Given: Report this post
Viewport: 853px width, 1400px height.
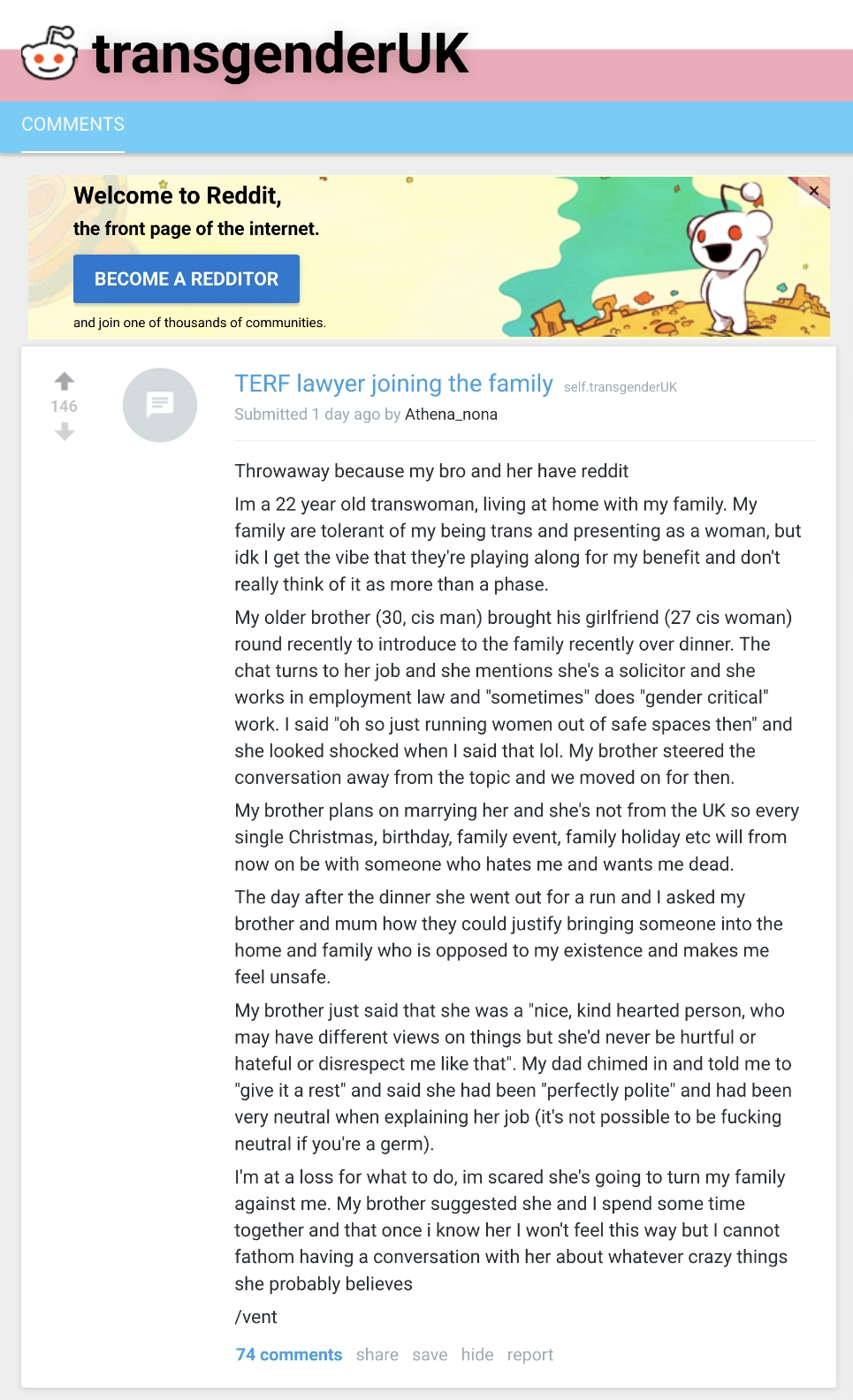Looking at the screenshot, I should click(x=530, y=1355).
